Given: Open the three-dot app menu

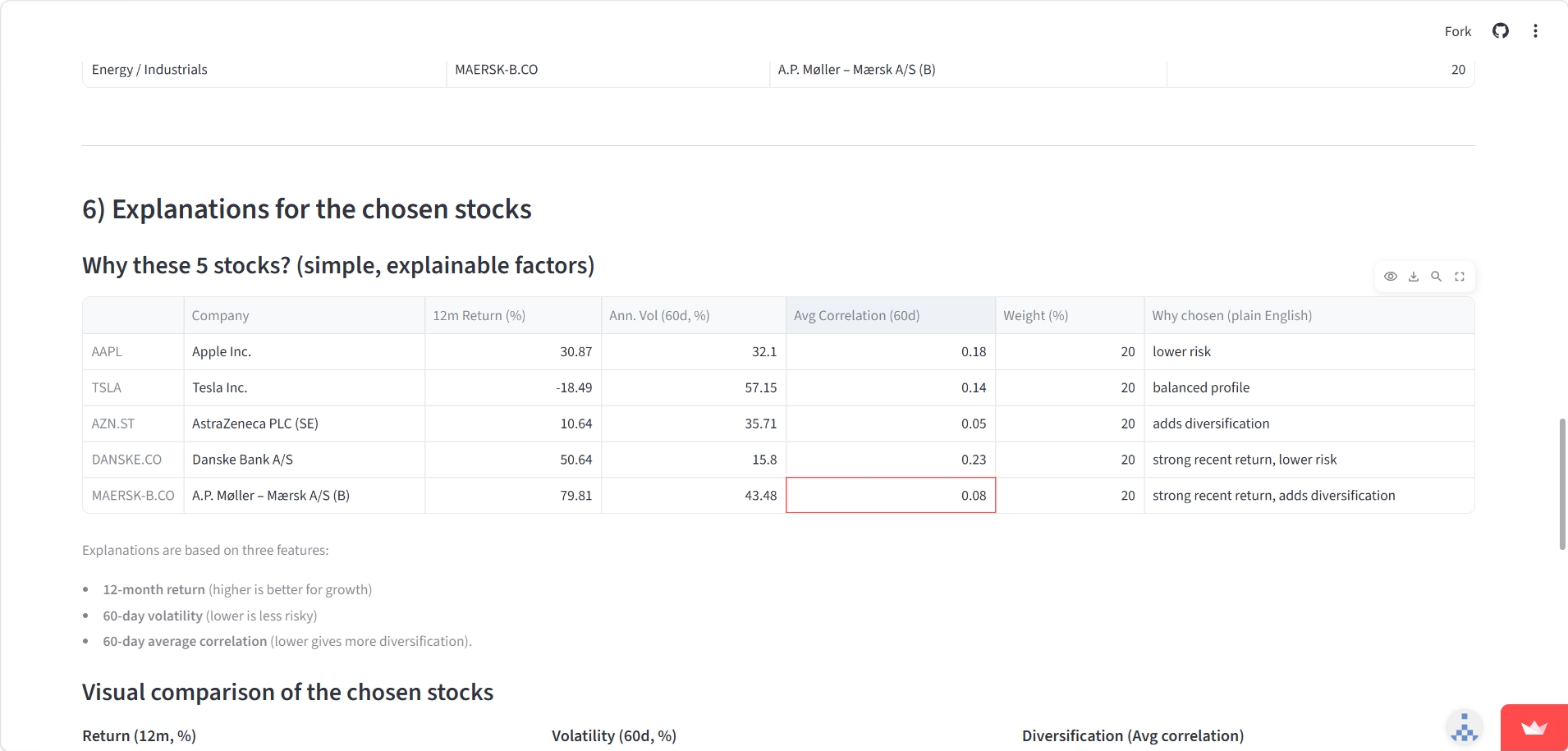Looking at the screenshot, I should pos(1535,31).
